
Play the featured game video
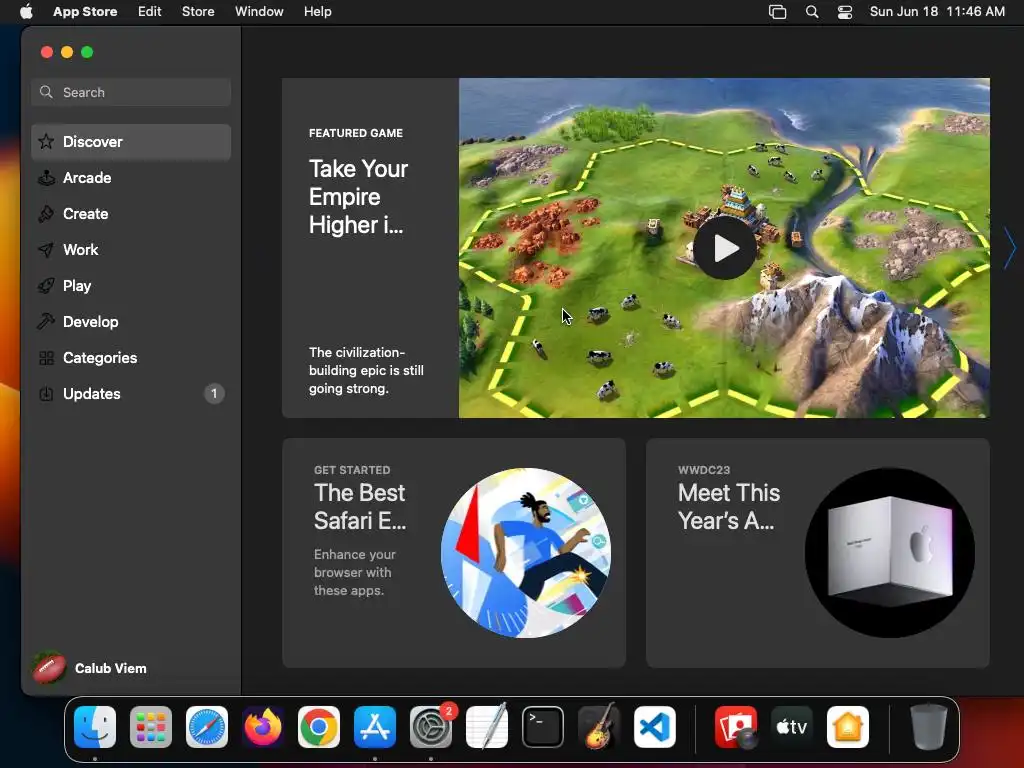[725, 248]
